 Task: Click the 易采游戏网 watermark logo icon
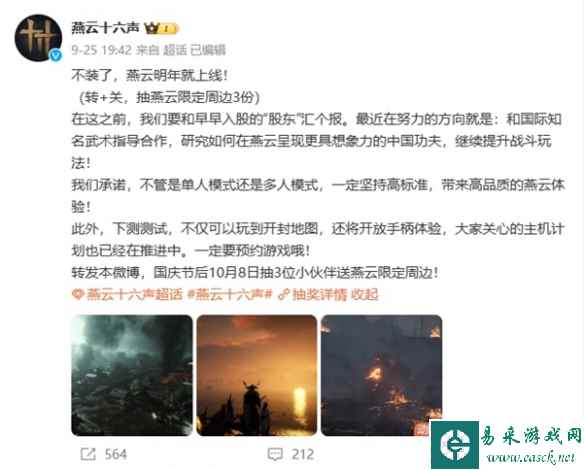(455, 445)
